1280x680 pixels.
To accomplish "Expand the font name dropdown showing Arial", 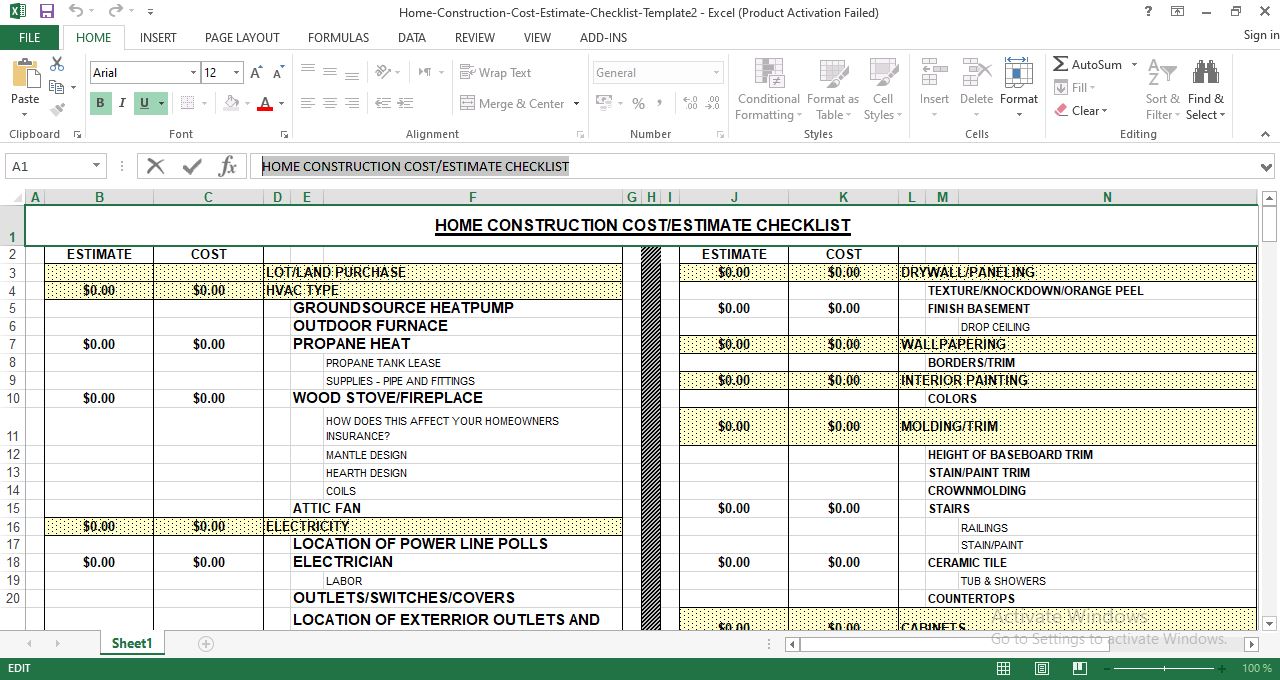I will [193, 73].
